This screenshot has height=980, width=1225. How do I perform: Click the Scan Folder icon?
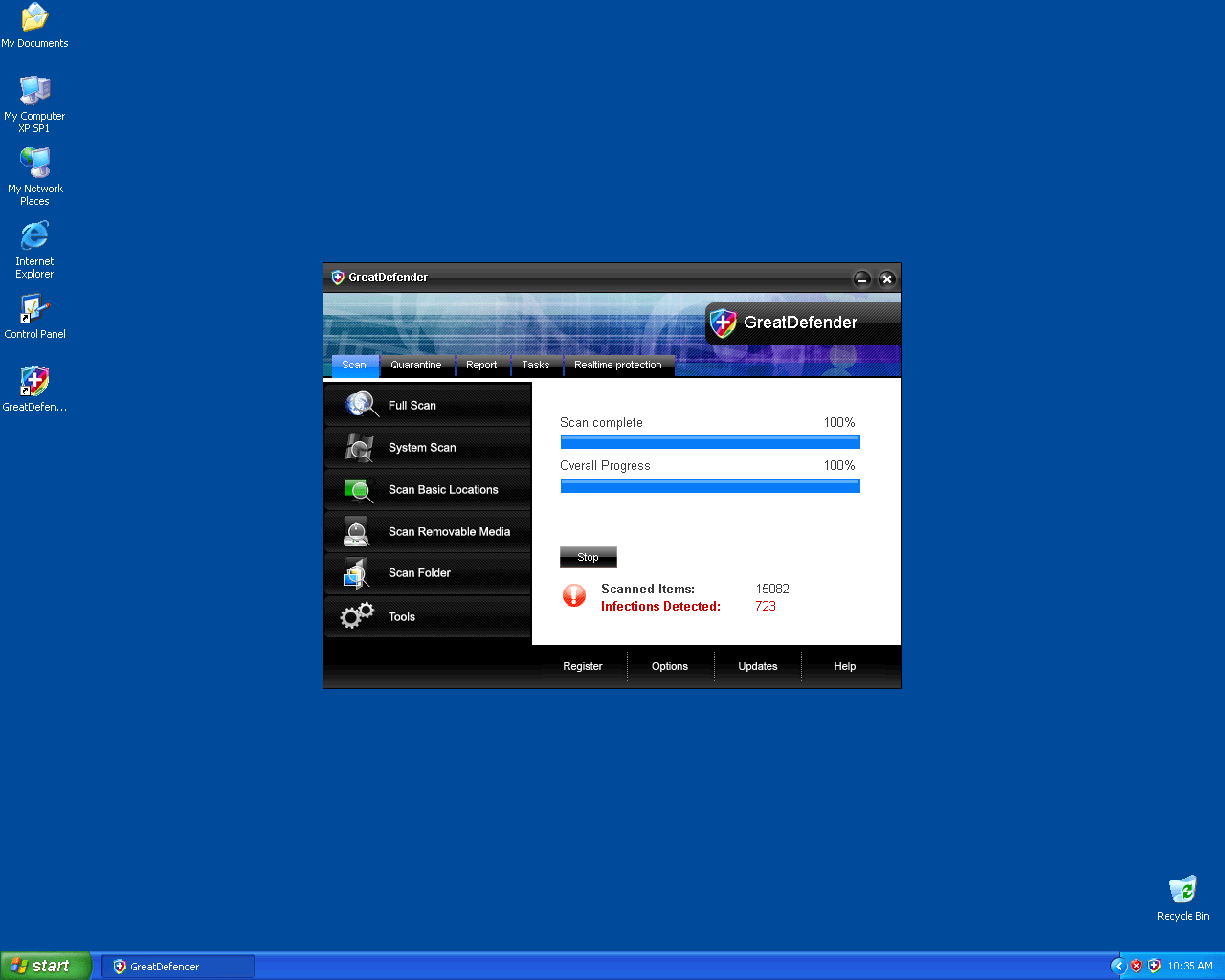pos(357,573)
